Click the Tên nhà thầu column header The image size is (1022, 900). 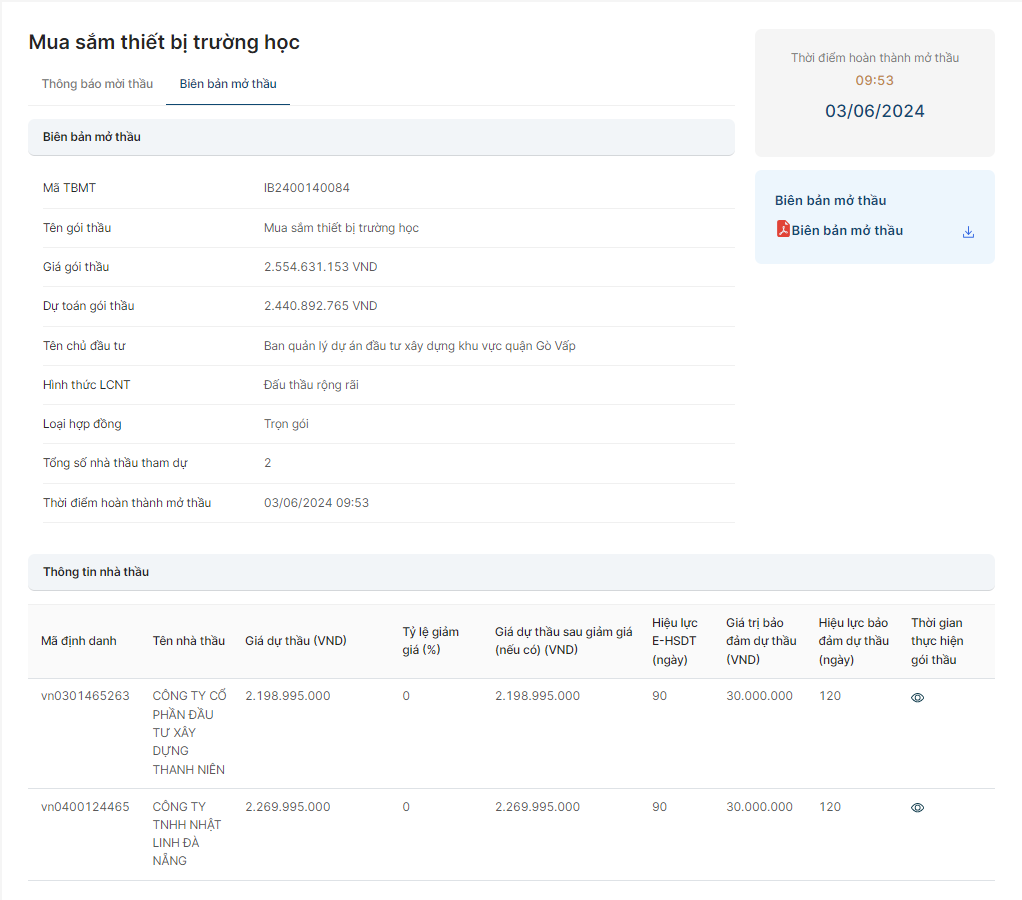pyautogui.click(x=188, y=641)
